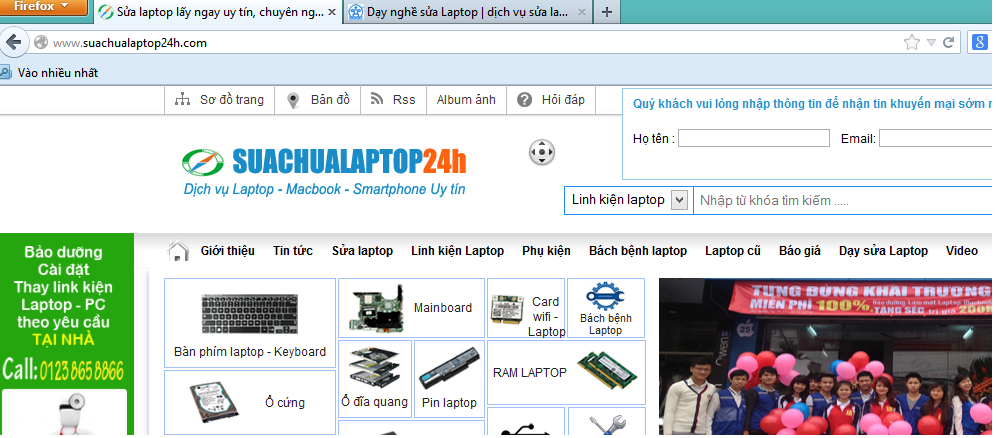Click the SUACHUALAPTOP24h site logo
This screenshot has height=438, width=996.
coord(324,161)
